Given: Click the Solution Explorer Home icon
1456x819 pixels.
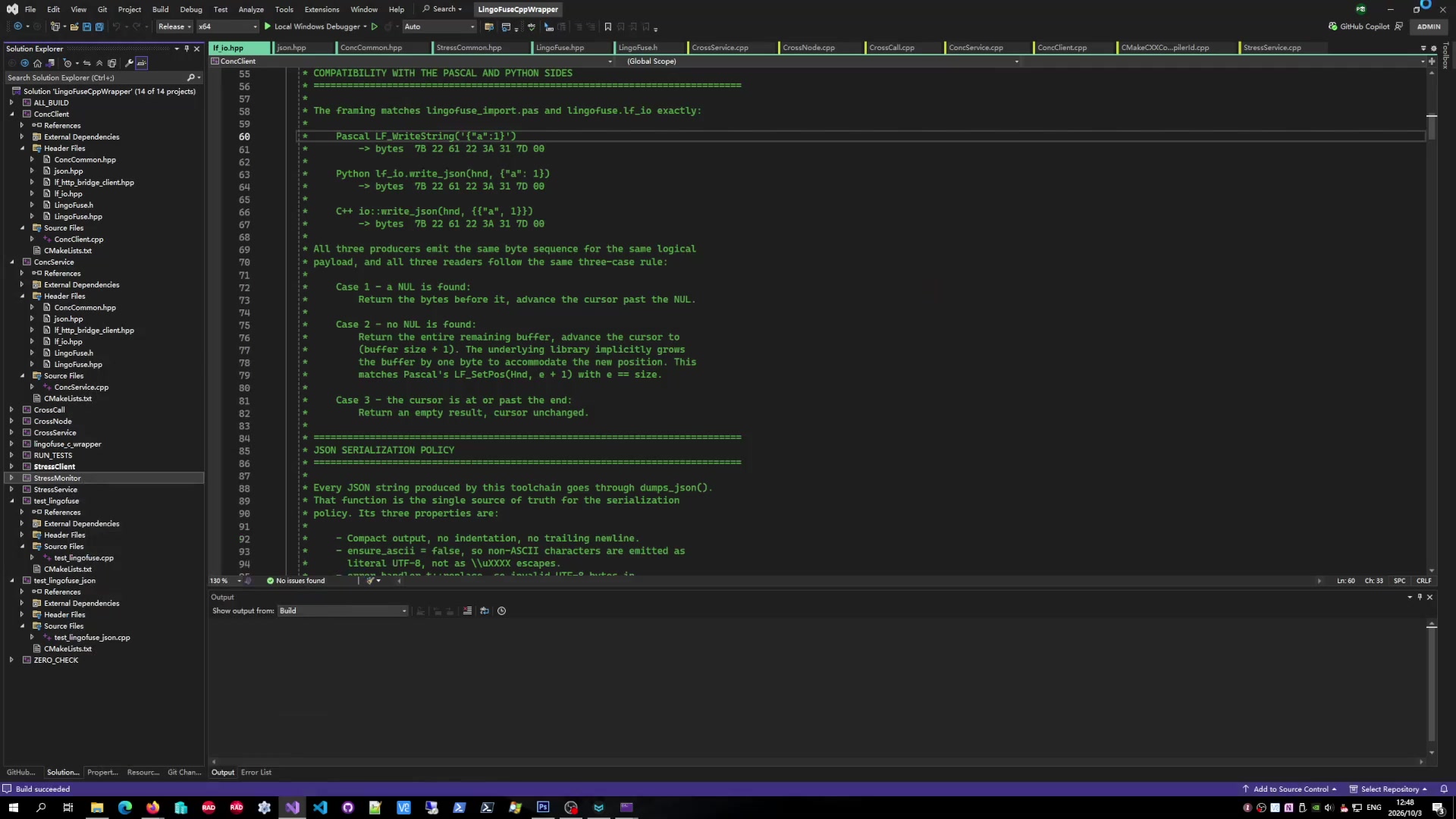Looking at the screenshot, I should click(x=37, y=63).
